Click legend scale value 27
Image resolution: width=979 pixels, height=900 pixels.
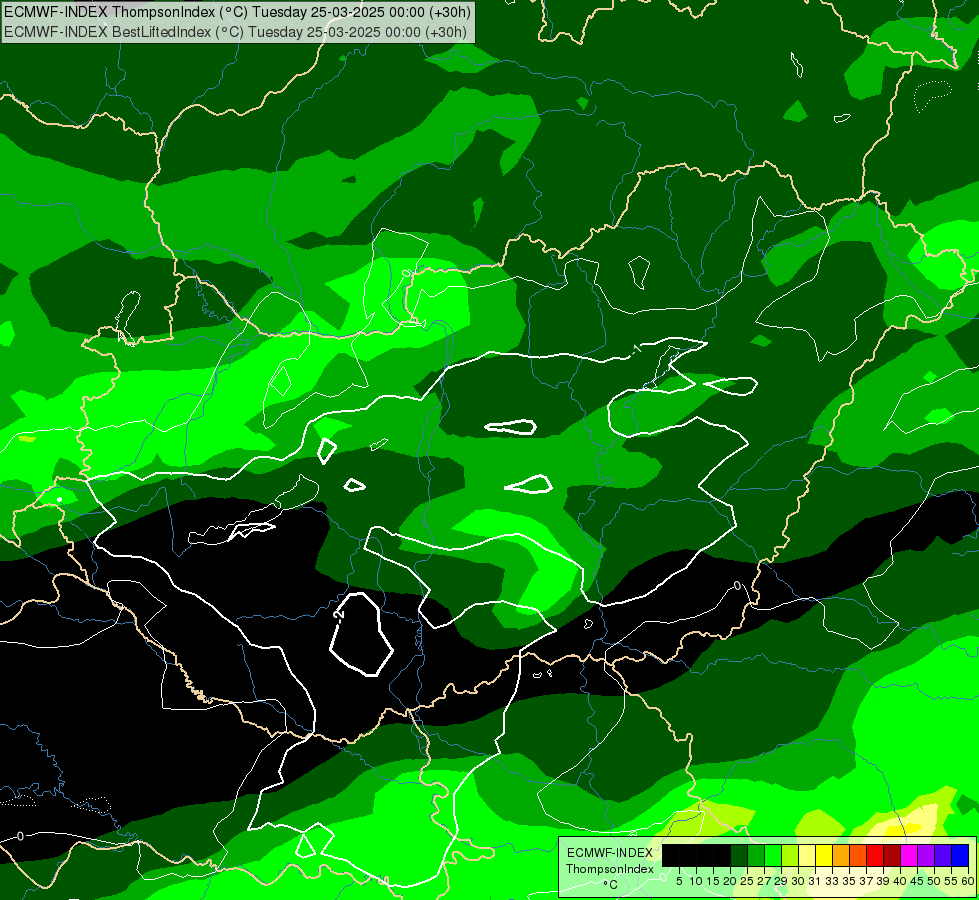point(764,881)
